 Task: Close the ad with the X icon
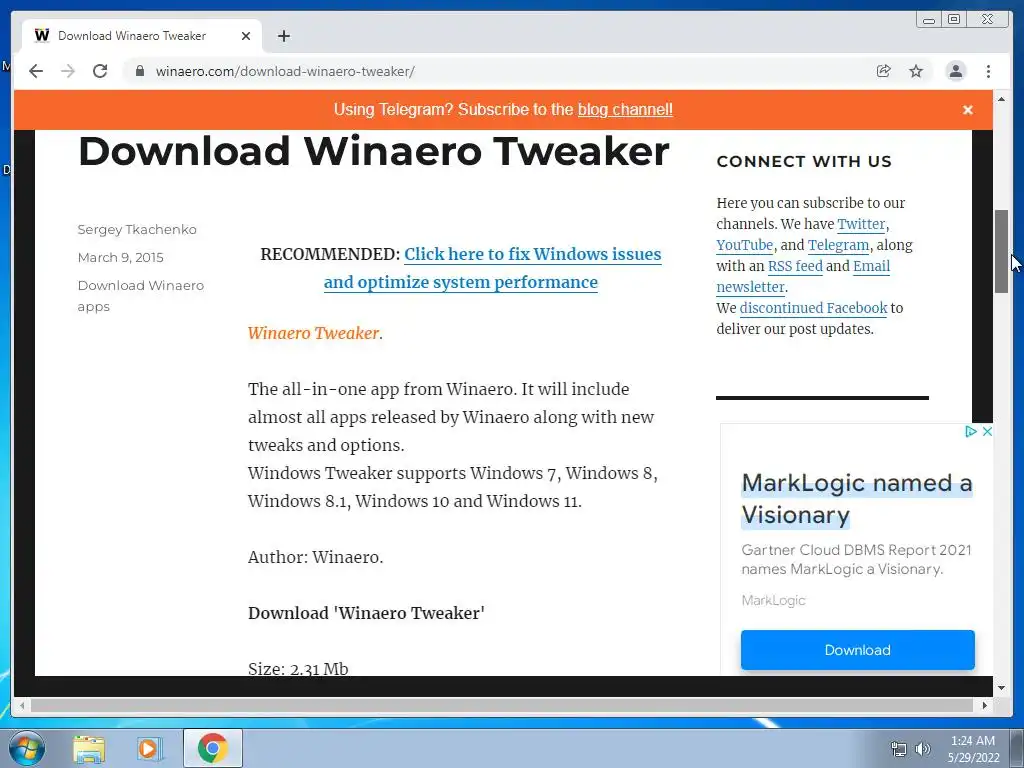987,432
